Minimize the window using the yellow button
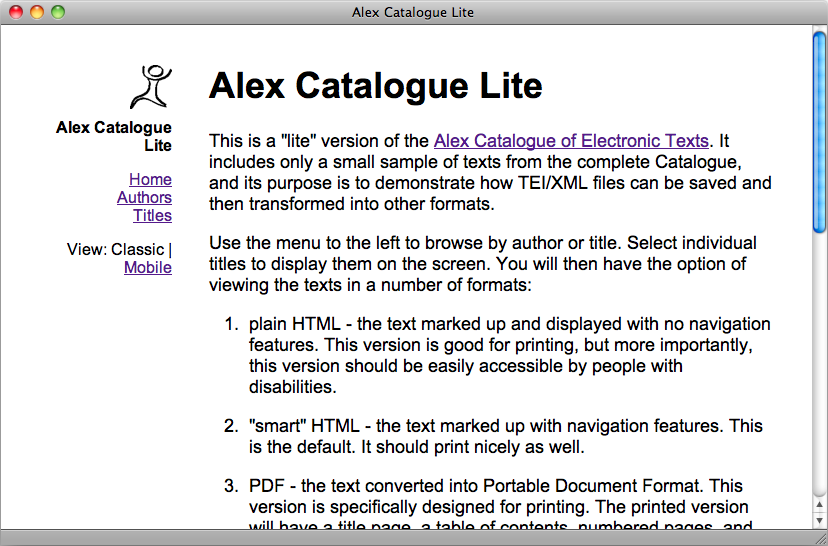Image resolution: width=828 pixels, height=546 pixels. [x=37, y=12]
